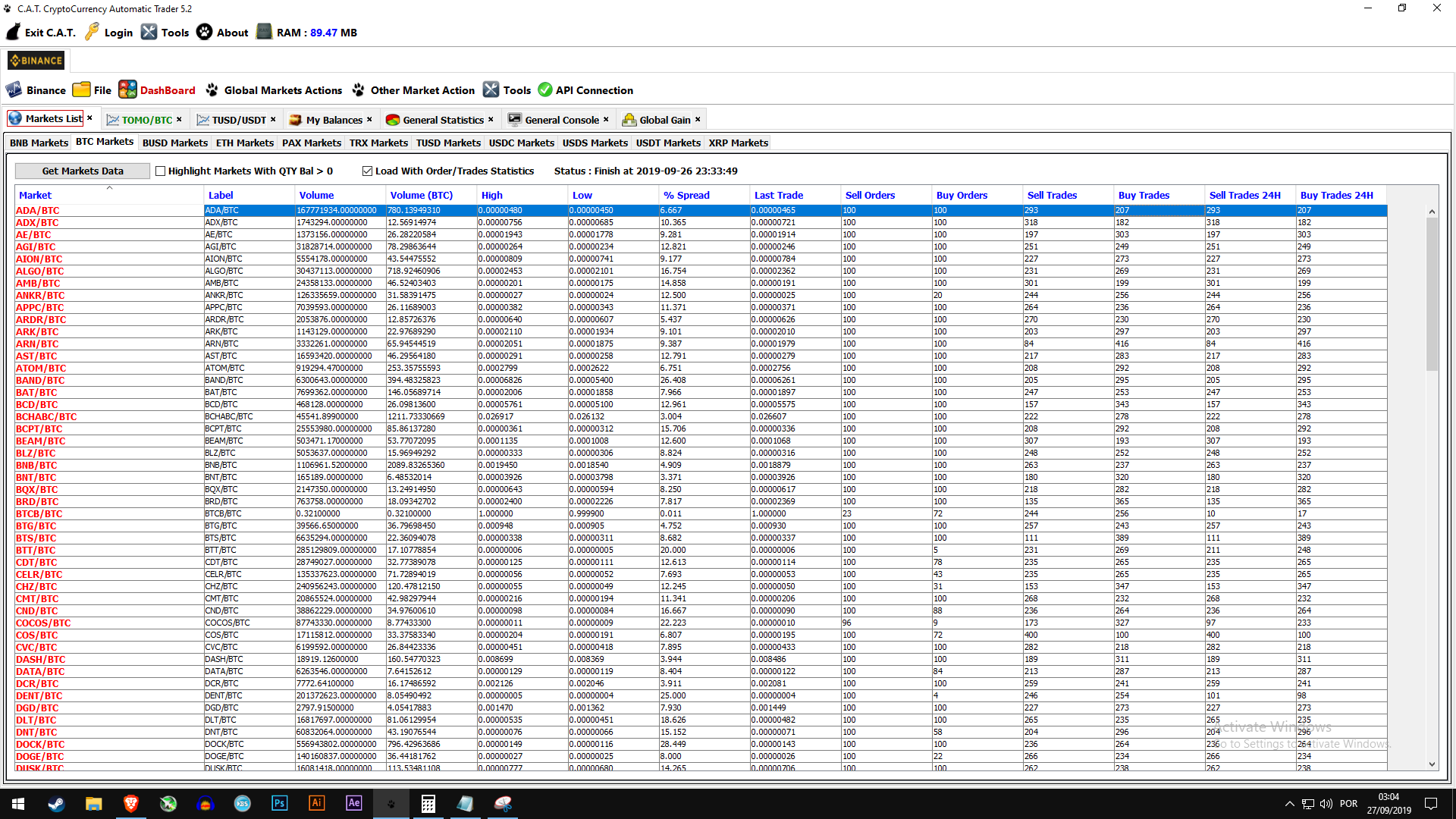Open Other Market Action paw icon
1456x819 pixels.
coord(358,89)
